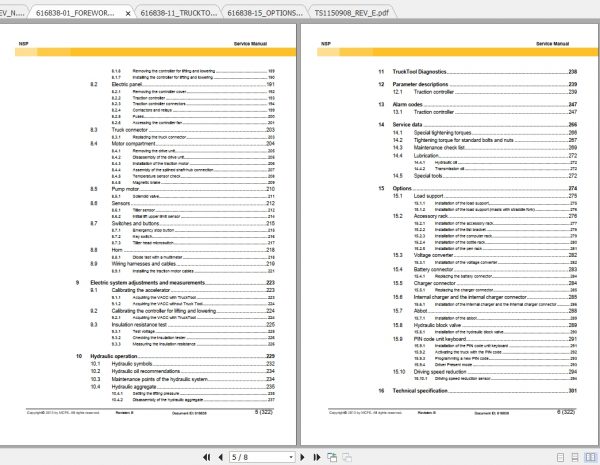Click the 8.3 Truck connector entry
Viewport: 600px width, 465px height.
[x=183, y=130]
